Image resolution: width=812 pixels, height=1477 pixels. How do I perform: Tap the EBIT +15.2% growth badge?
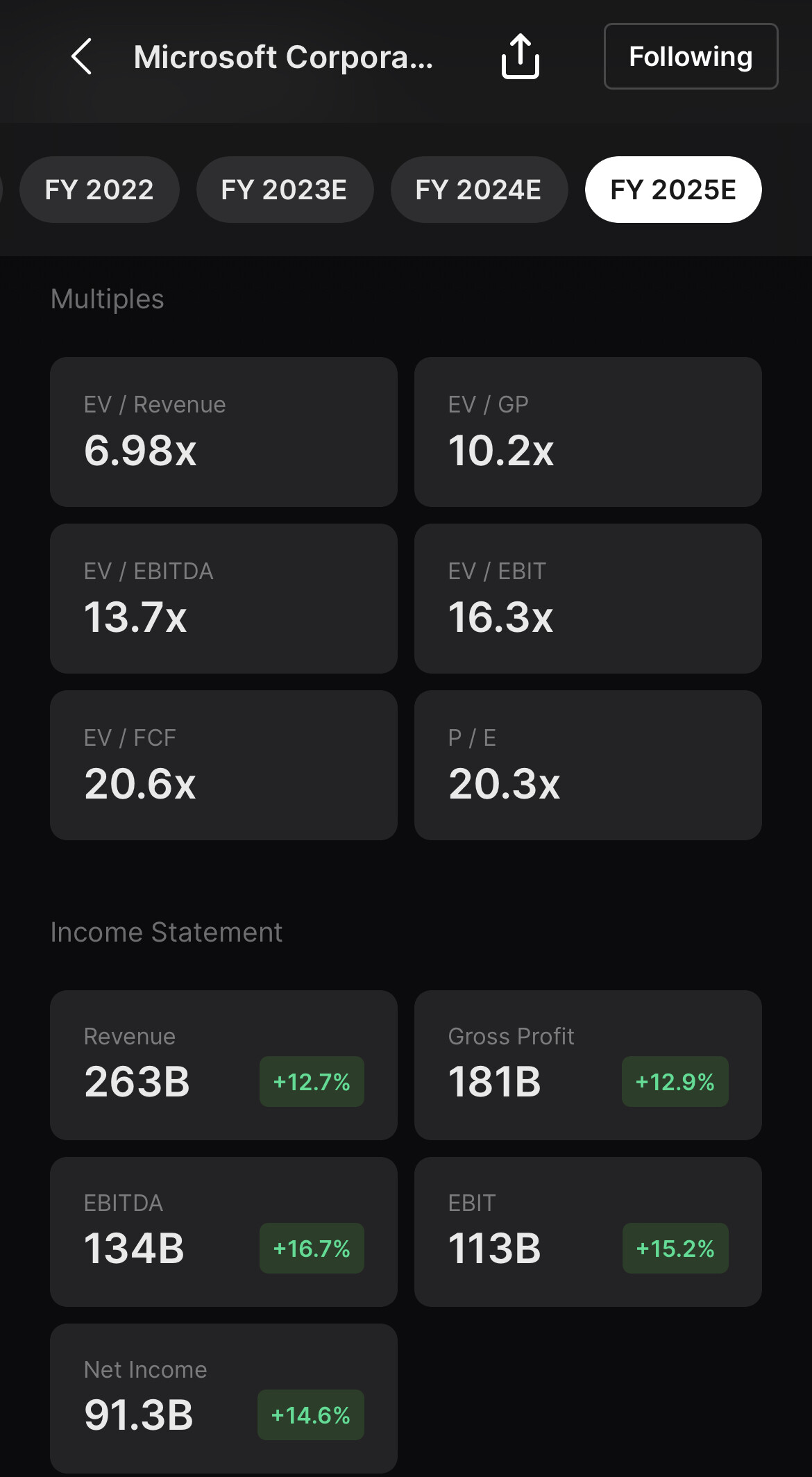[675, 1248]
